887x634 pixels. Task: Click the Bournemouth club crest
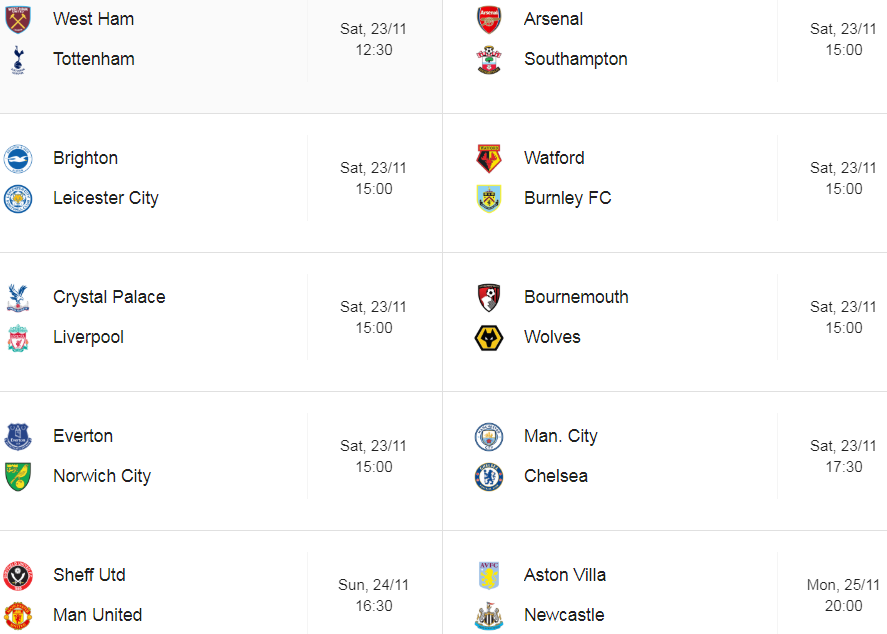point(489,297)
